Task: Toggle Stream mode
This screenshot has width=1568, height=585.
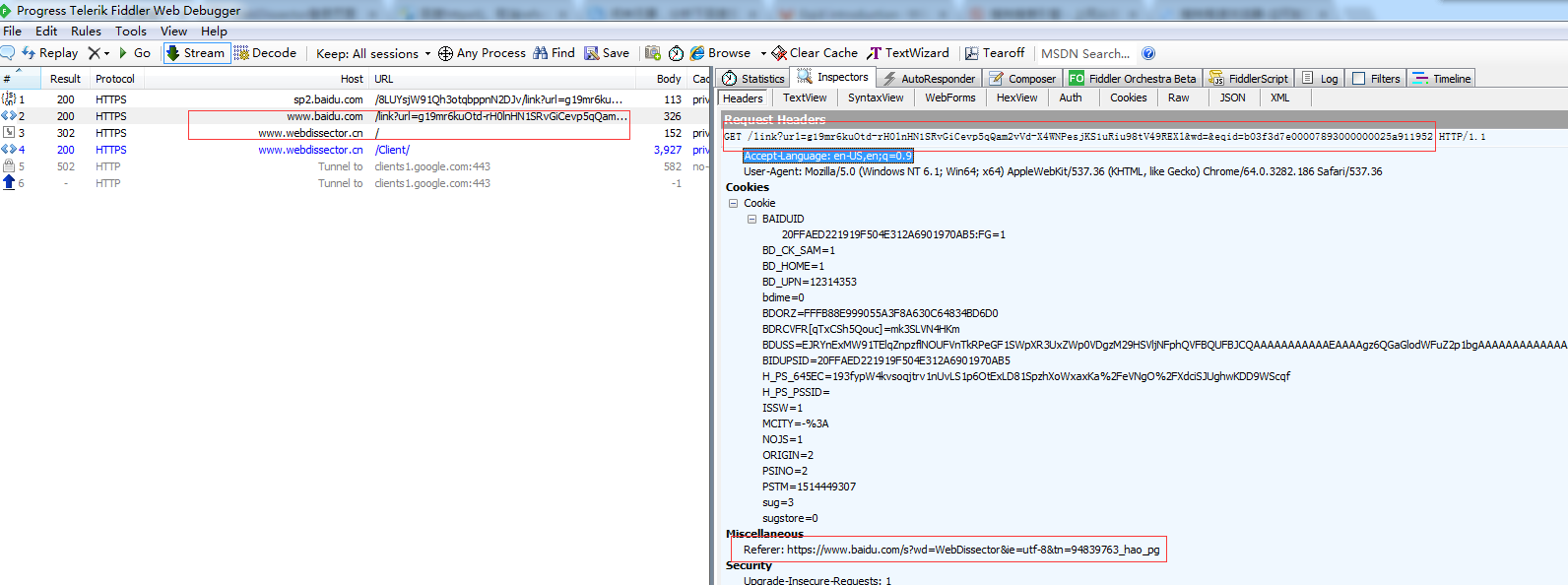Action: pyautogui.click(x=196, y=53)
